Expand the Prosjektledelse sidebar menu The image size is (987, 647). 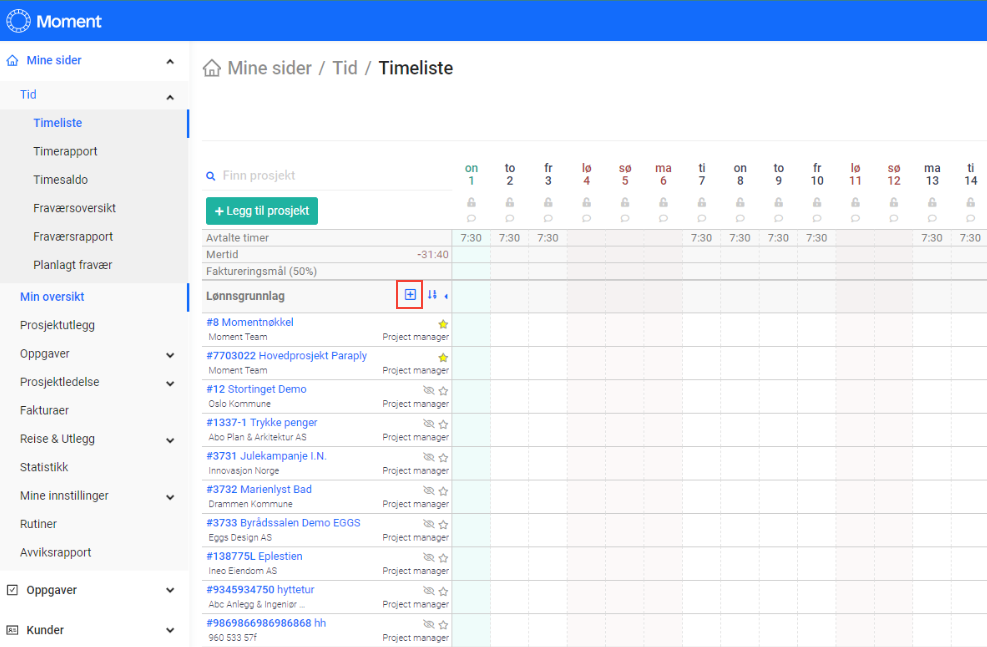coord(170,382)
